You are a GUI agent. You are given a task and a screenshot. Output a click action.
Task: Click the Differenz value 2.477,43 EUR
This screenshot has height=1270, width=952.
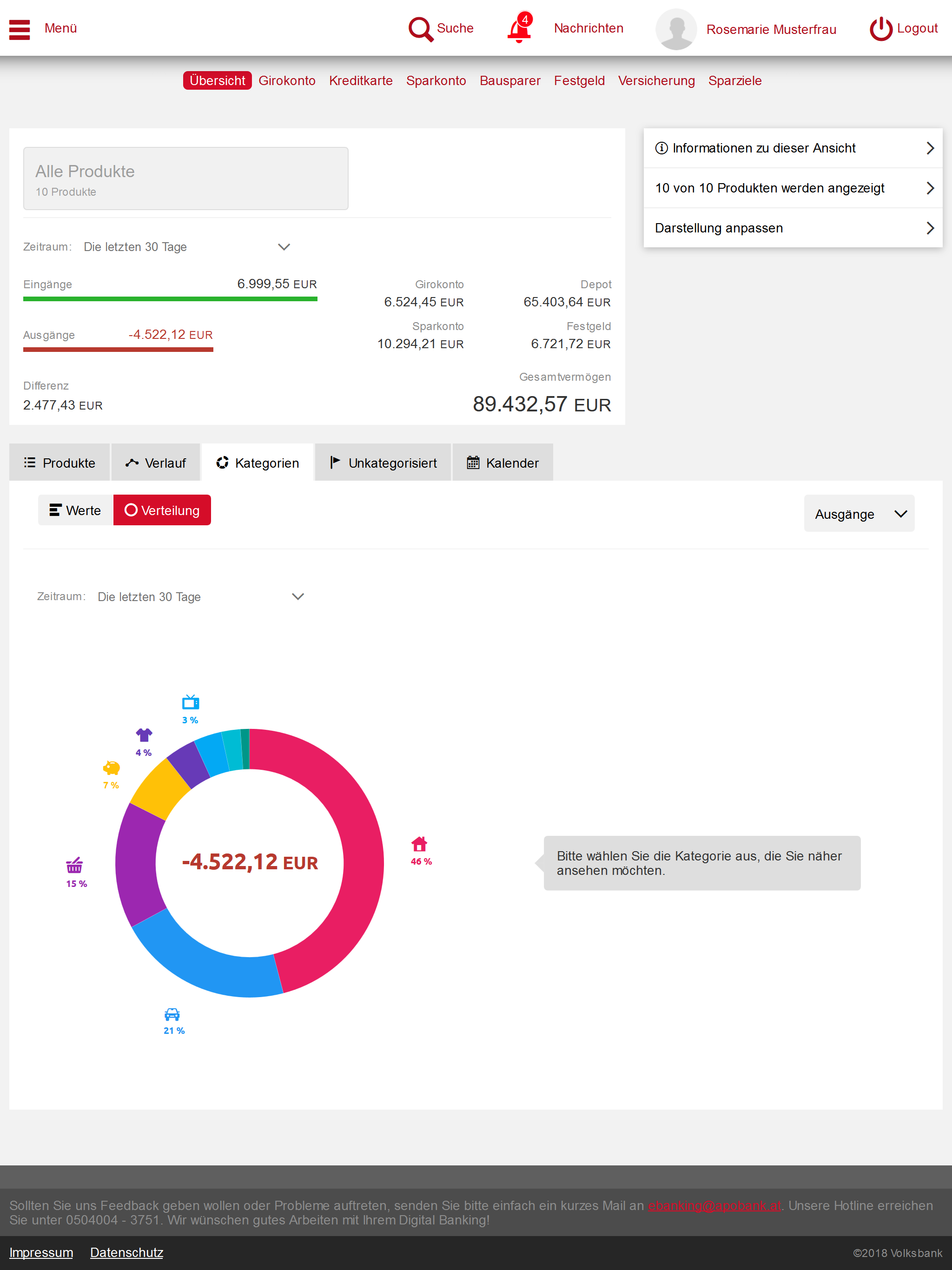[63, 405]
